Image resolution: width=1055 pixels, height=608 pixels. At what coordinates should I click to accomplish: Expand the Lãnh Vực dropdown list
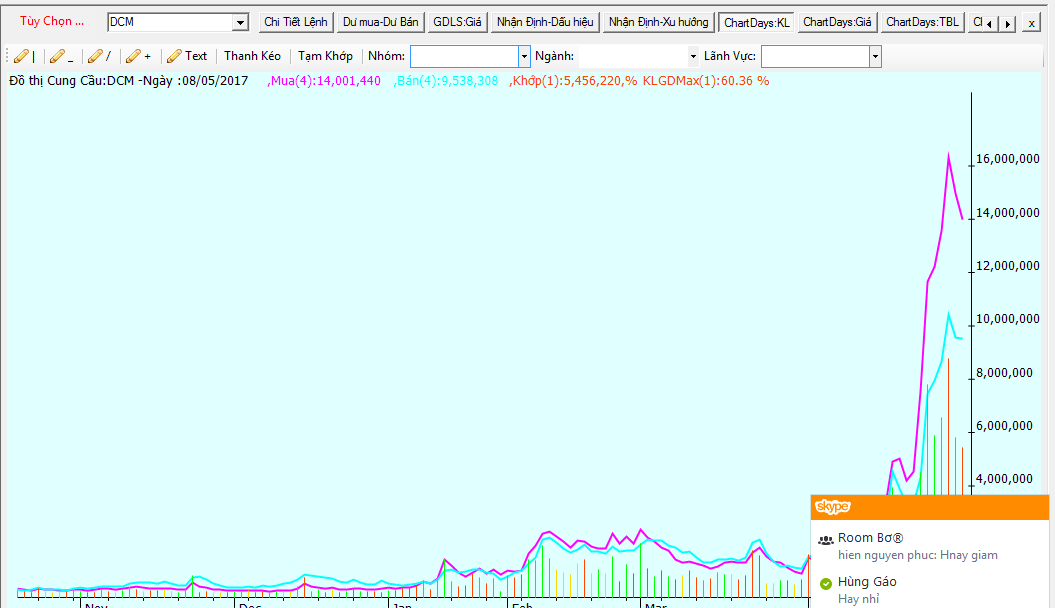point(875,56)
